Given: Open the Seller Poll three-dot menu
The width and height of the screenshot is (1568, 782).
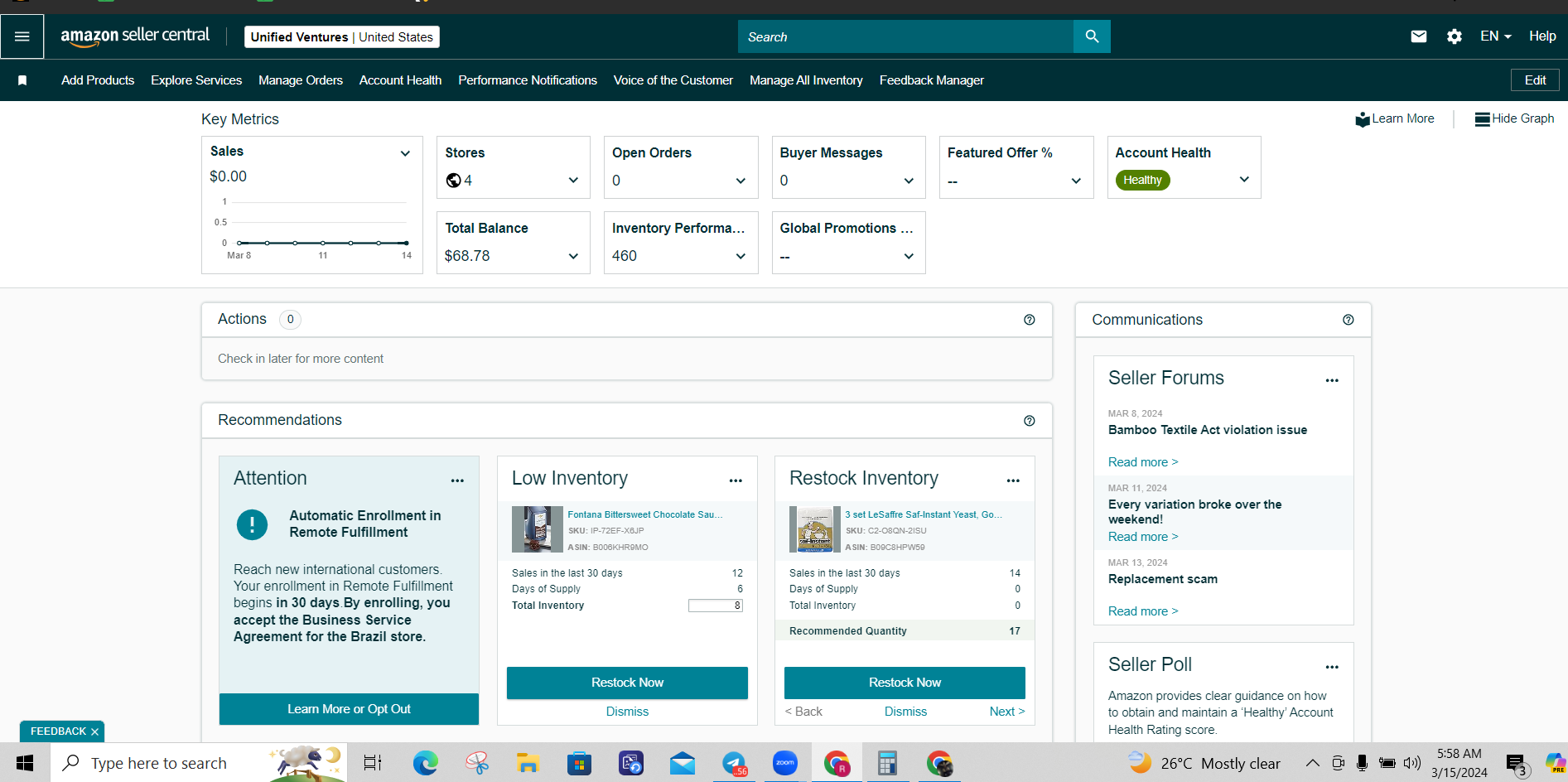Looking at the screenshot, I should pyautogui.click(x=1332, y=667).
